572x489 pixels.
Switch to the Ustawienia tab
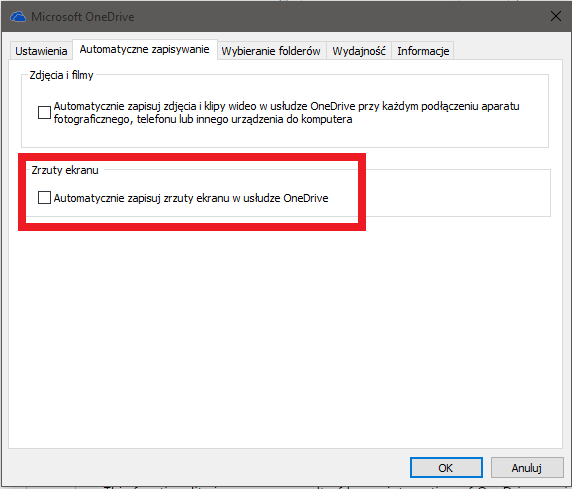pyautogui.click(x=41, y=51)
